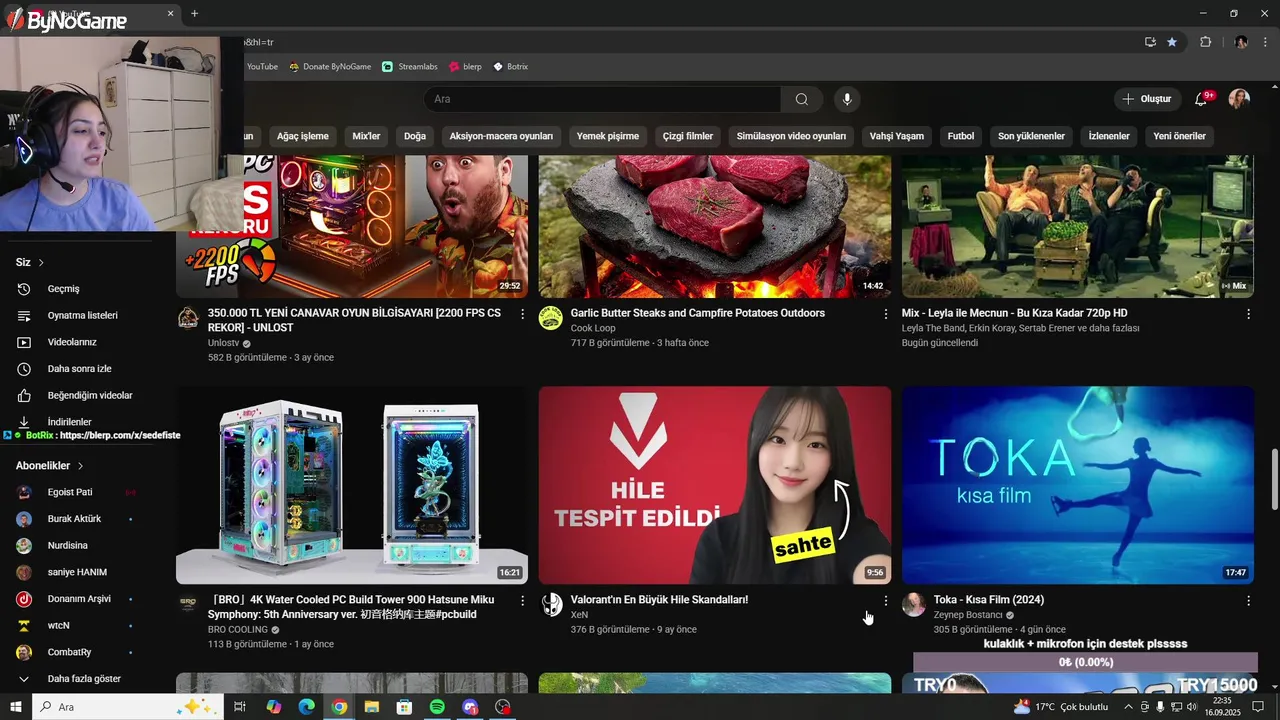The width and height of the screenshot is (1280, 720).
Task: Click the Zeynep Bostancı channel avatar
Action: tap(914, 605)
